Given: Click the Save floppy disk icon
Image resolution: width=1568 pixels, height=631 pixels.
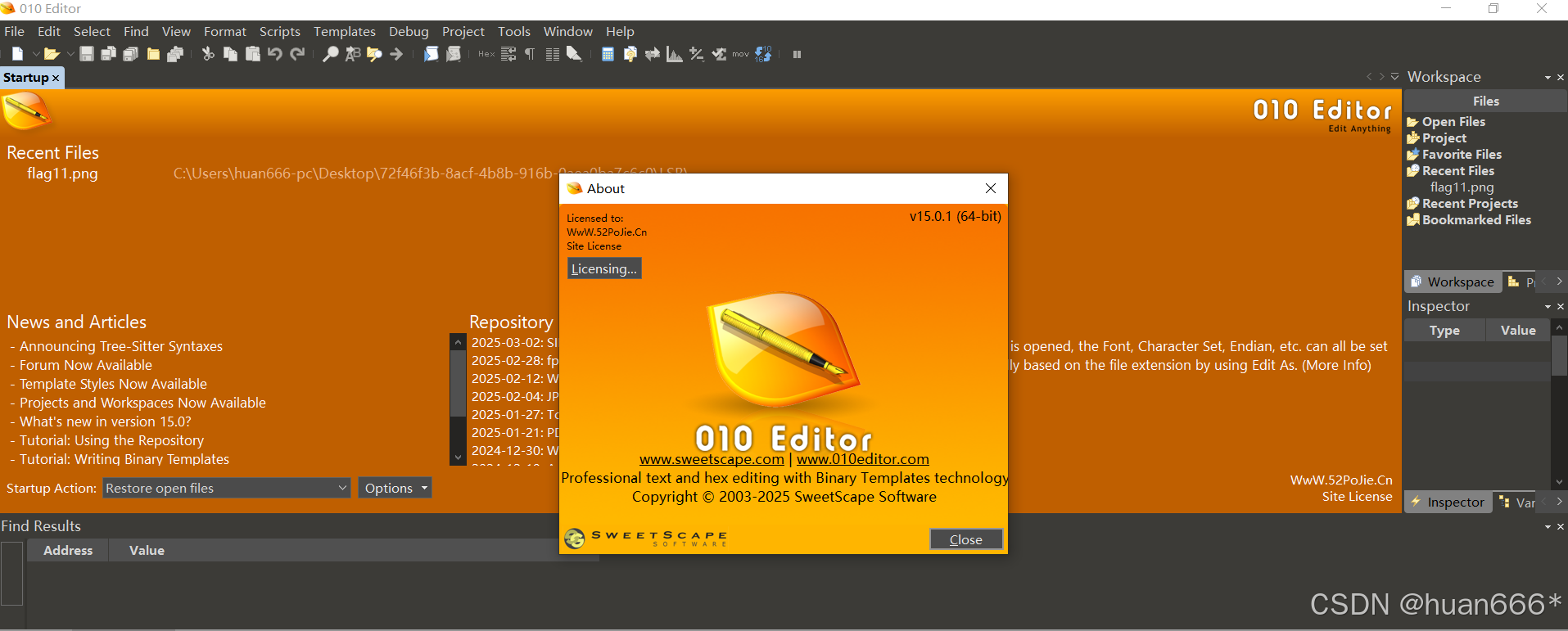Looking at the screenshot, I should [x=86, y=54].
